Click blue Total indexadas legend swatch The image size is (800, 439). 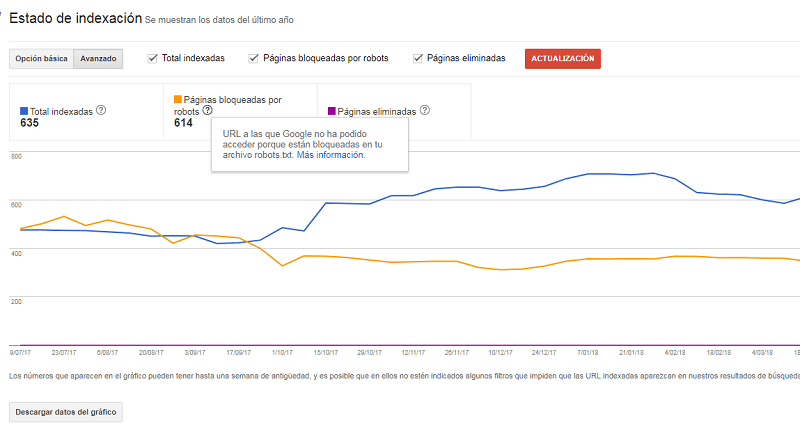[x=24, y=112]
